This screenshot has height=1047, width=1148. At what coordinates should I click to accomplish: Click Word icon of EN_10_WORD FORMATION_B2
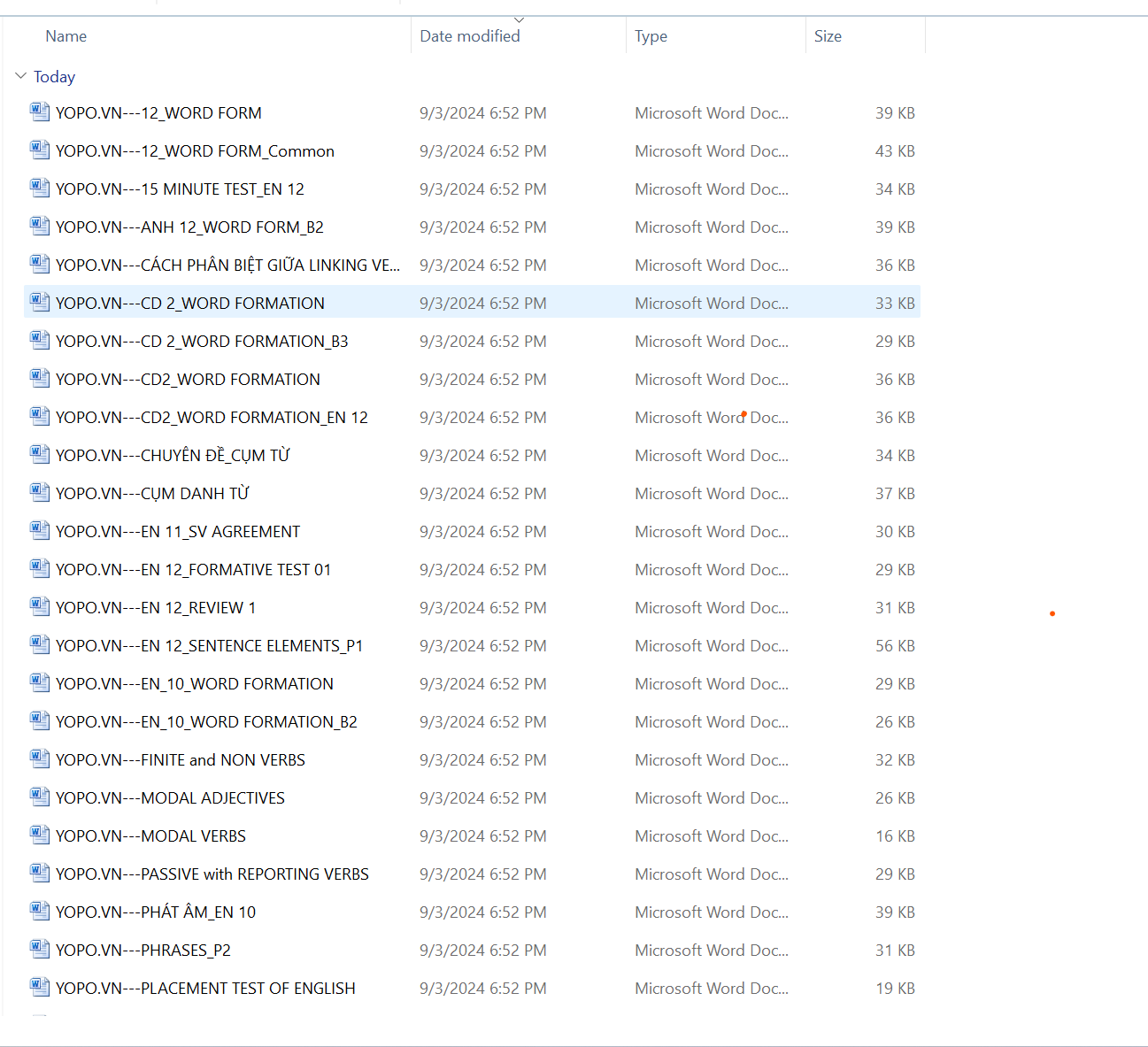pos(40,720)
